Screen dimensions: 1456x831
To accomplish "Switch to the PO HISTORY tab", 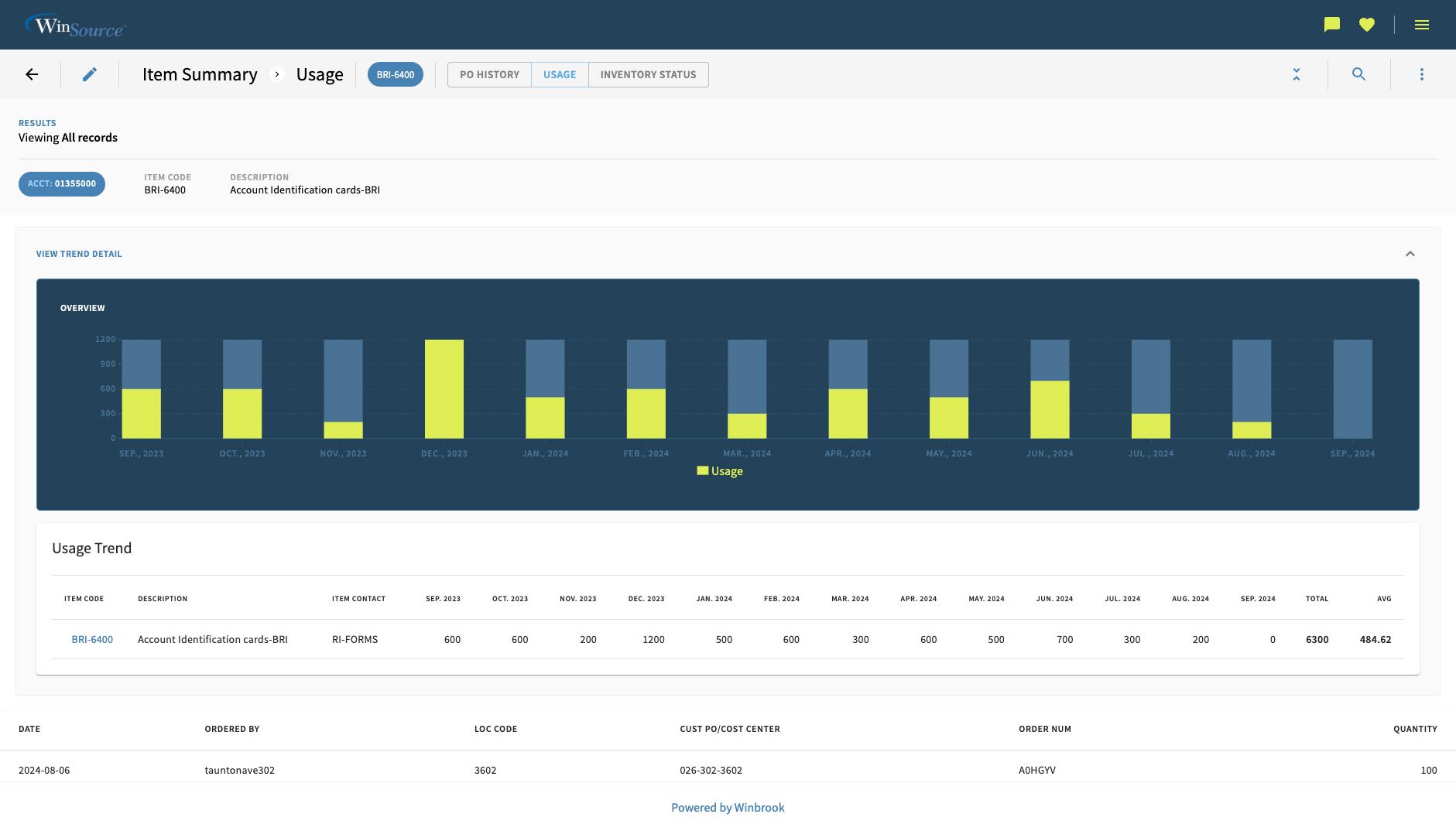I will coord(489,74).
